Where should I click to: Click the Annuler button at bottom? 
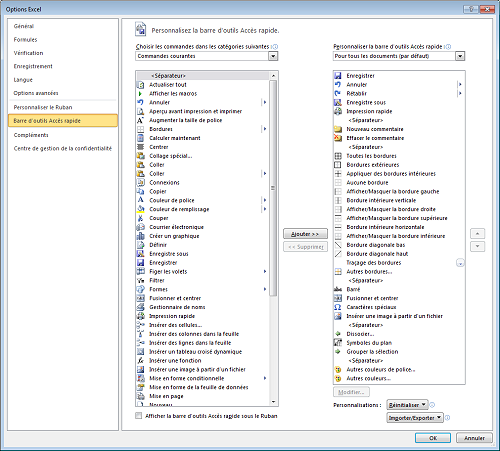[x=474, y=438]
